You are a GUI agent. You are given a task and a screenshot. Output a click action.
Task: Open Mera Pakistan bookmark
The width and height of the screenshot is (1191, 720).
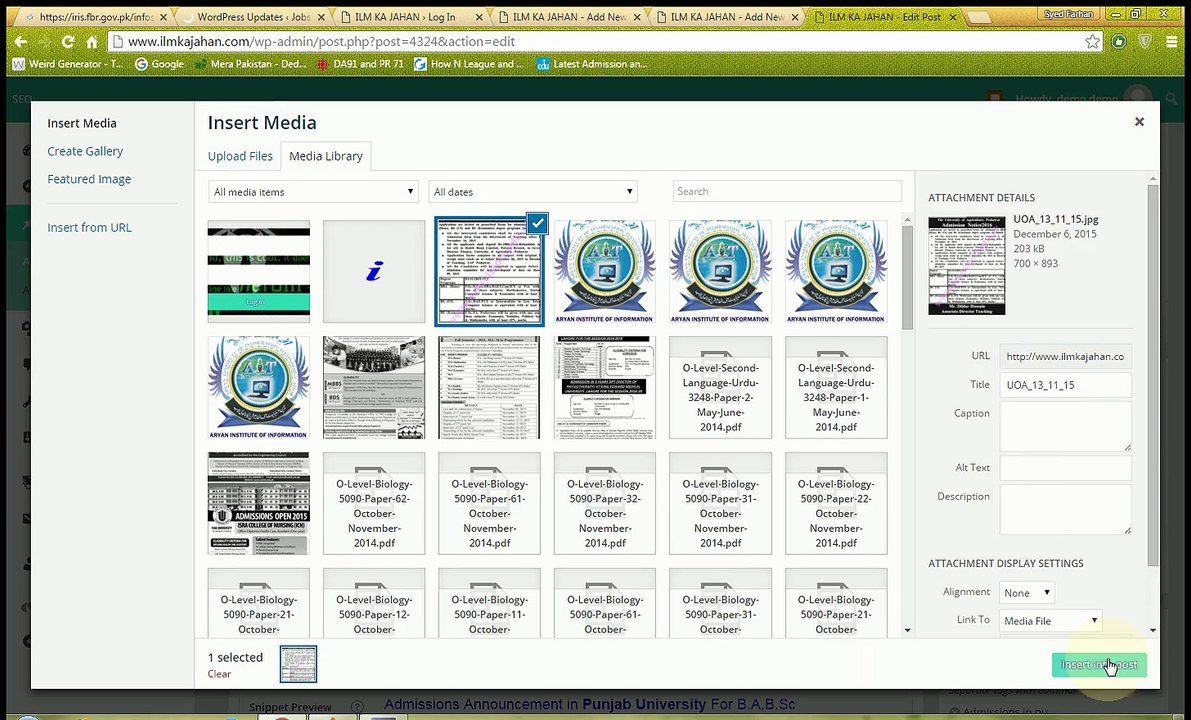tap(251, 64)
